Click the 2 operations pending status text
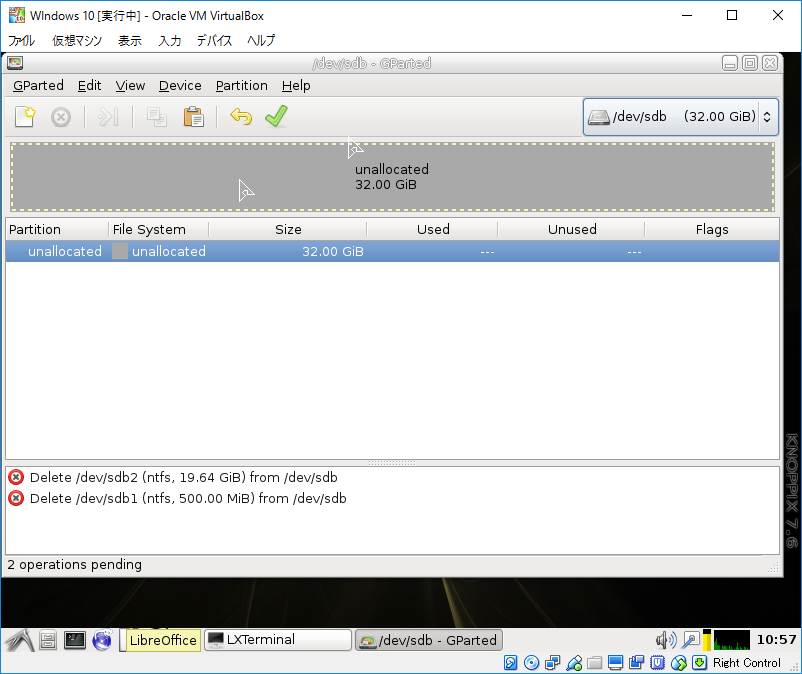This screenshot has height=674, width=802. click(x=75, y=565)
